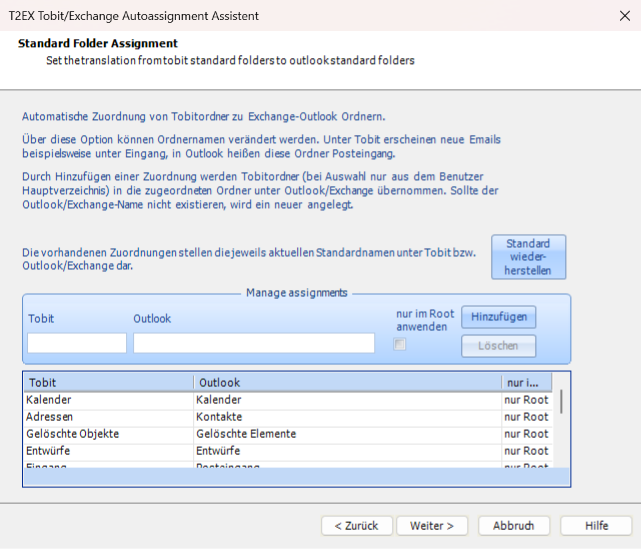
Task: Click nur Root in Gelöschte Objekte row
Action: pyautogui.click(x=526, y=434)
